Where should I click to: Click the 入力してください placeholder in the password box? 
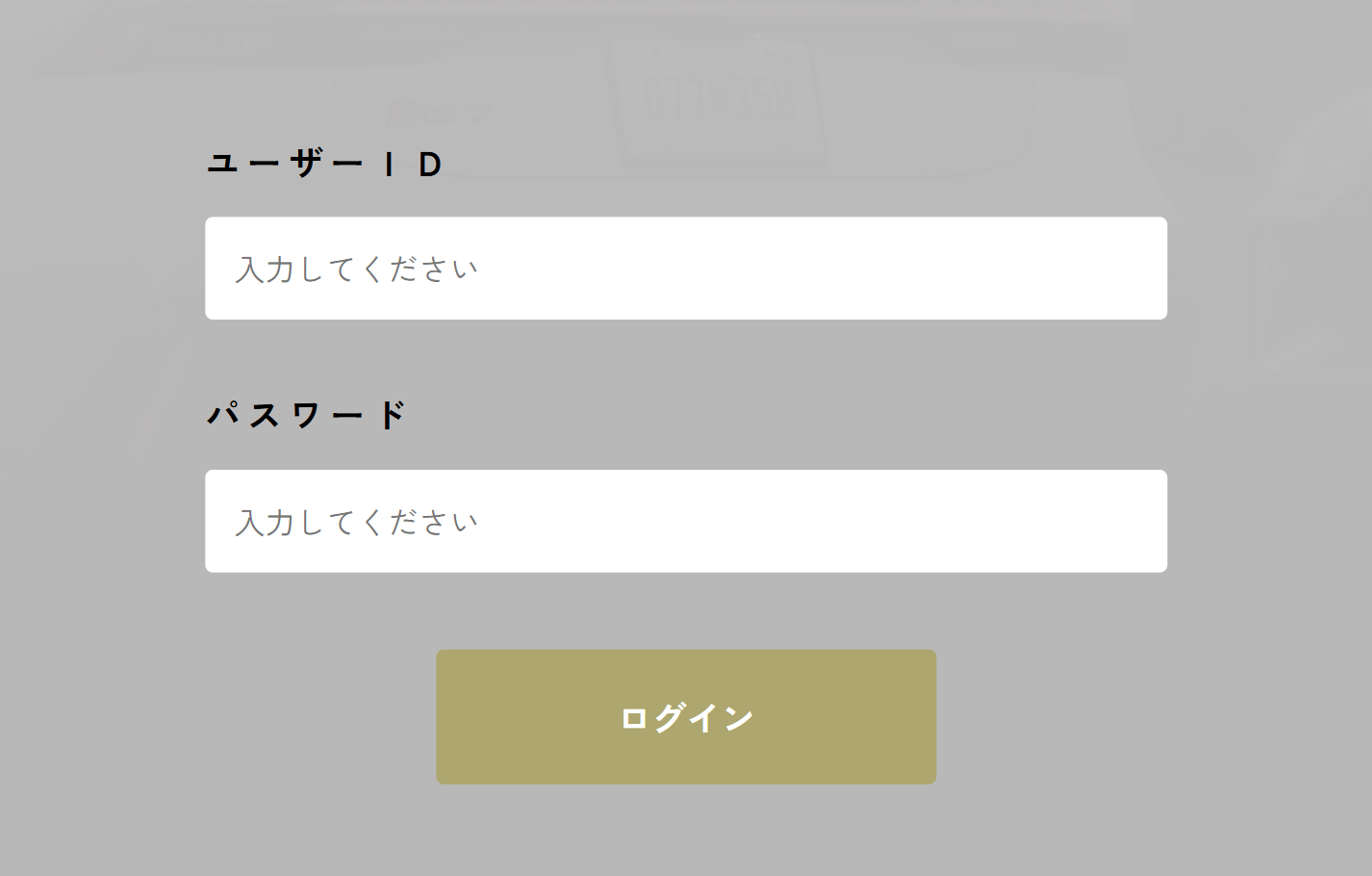click(x=357, y=523)
